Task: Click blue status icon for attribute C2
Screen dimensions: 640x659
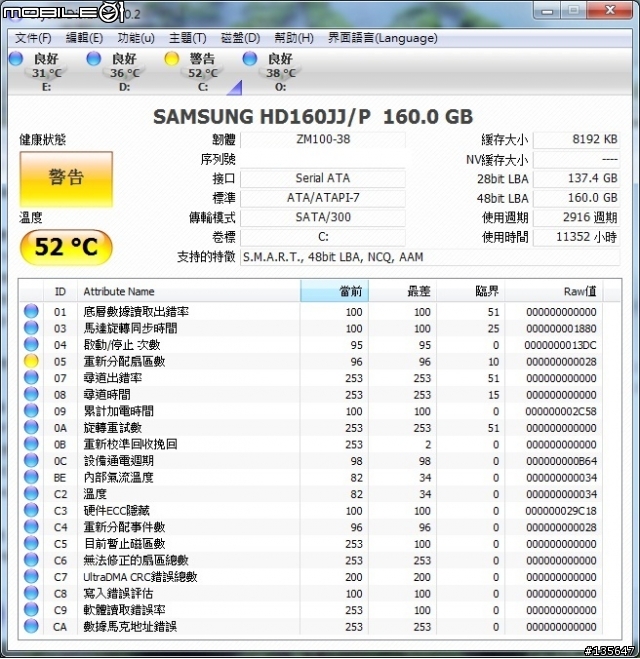Action: [31, 493]
